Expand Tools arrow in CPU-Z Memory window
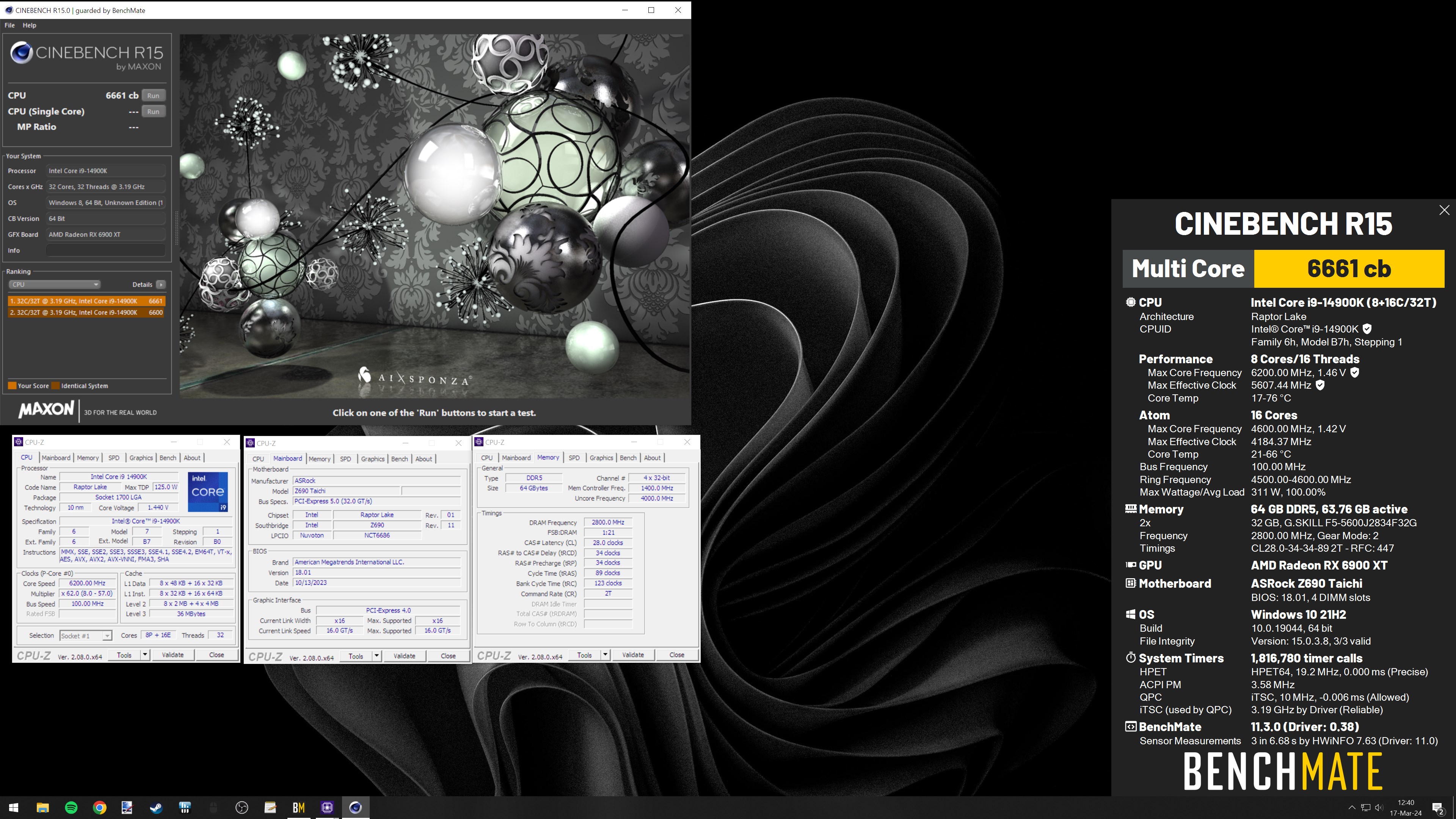The image size is (1456, 819). pos(606,654)
